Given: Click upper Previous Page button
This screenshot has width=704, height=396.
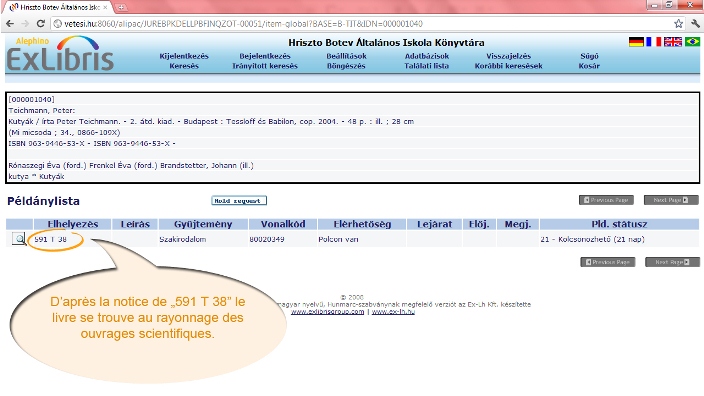Looking at the screenshot, I should point(606,200).
